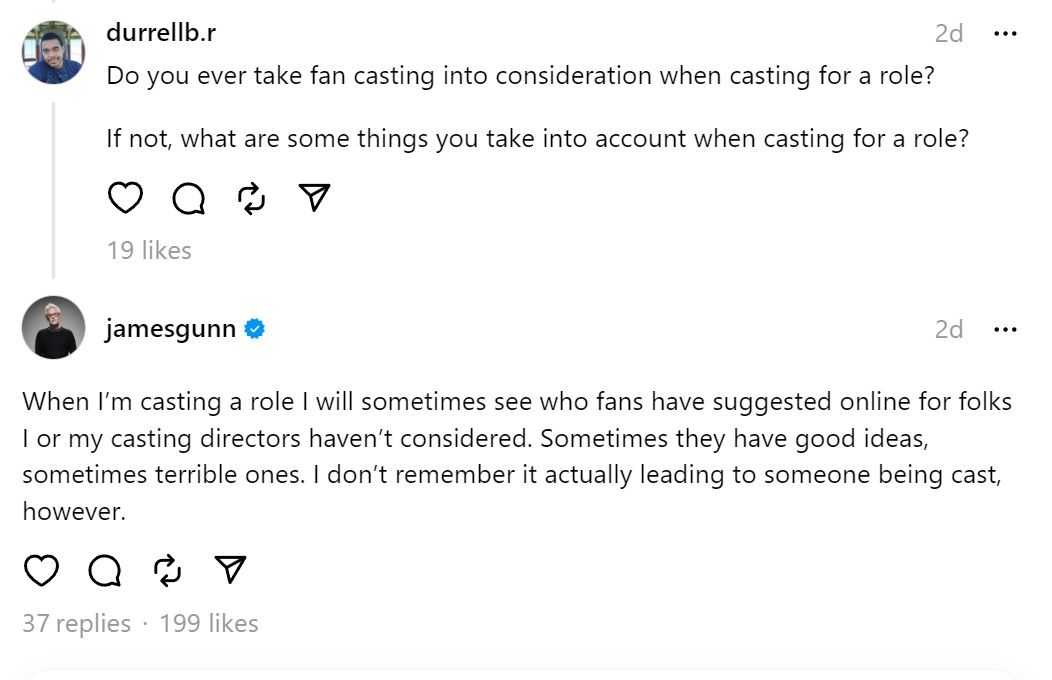Open durrellb.r's profile via username
The height and width of the screenshot is (680, 1052).
click(160, 33)
